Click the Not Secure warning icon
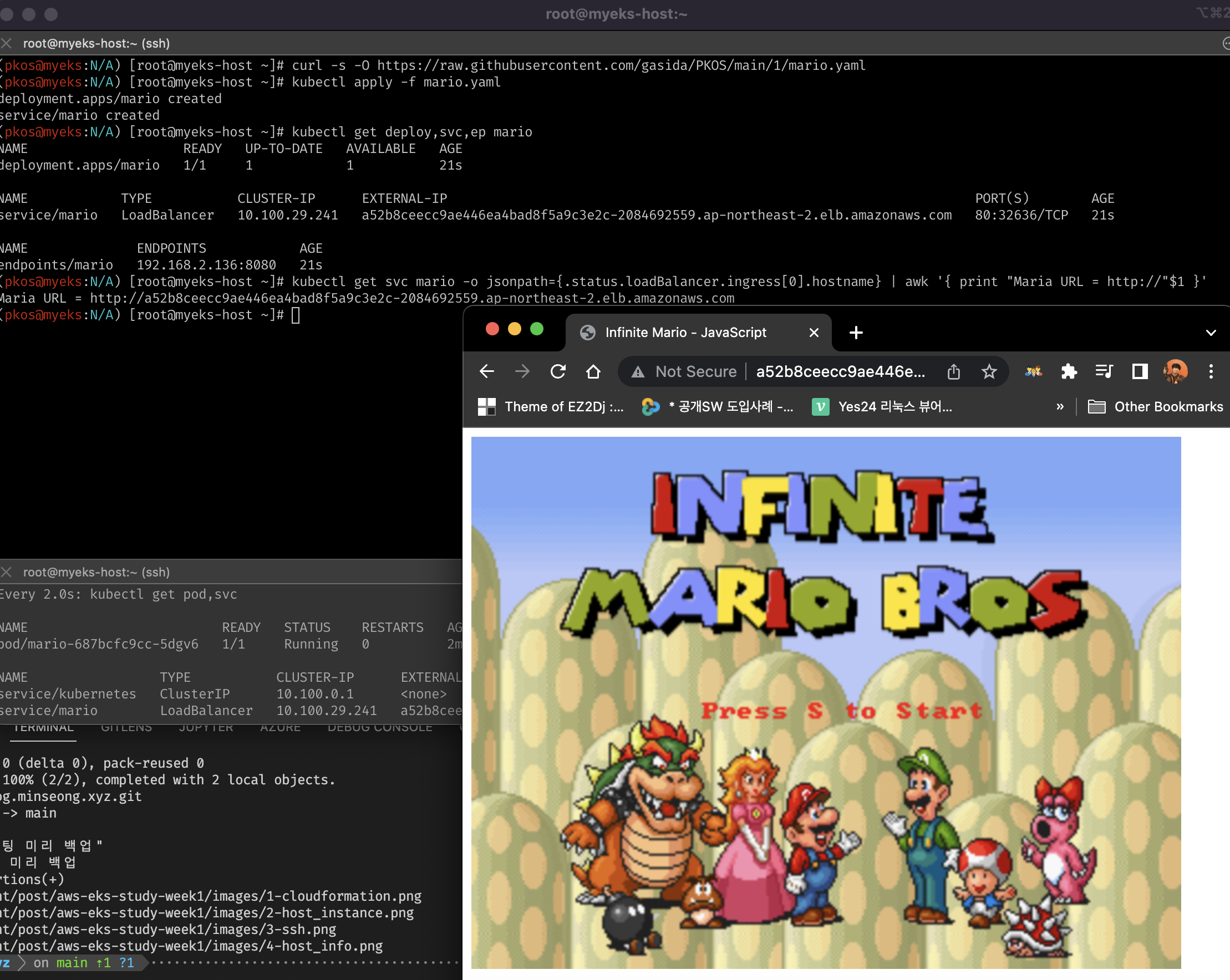The height and width of the screenshot is (980, 1230). tap(638, 372)
